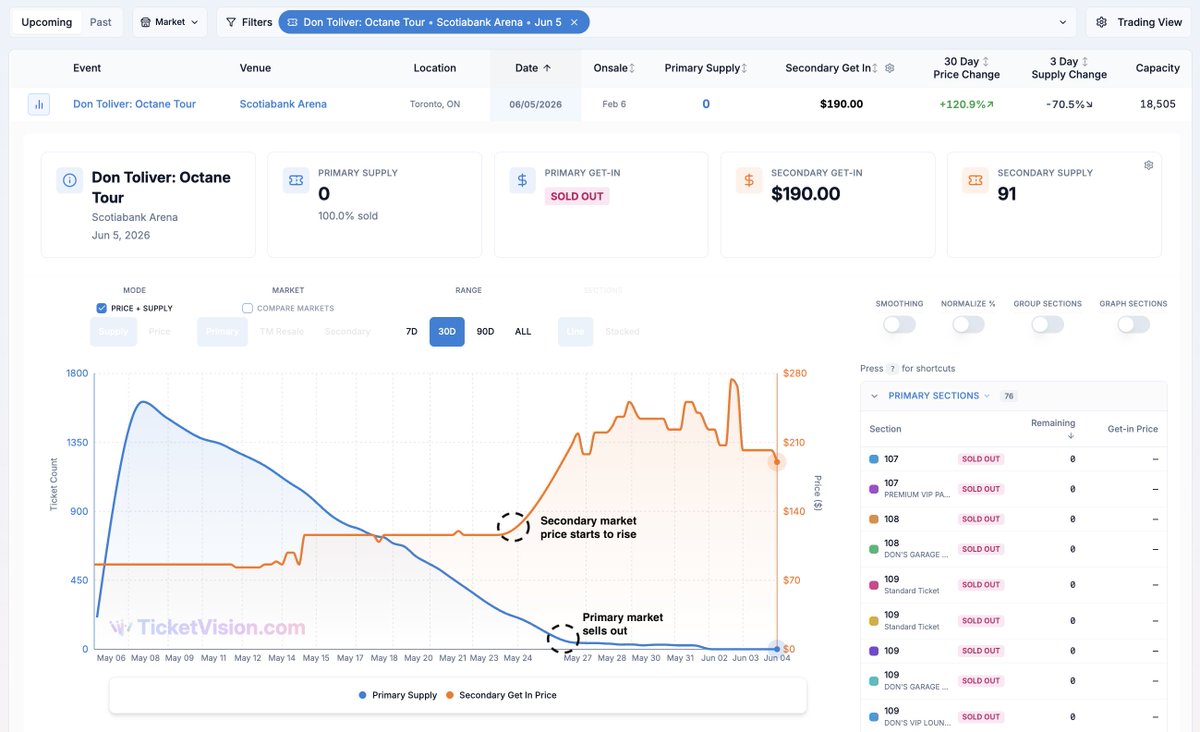Open the Scotiabank Arena venue link
Screen dimensions: 1200x732
point(283,104)
